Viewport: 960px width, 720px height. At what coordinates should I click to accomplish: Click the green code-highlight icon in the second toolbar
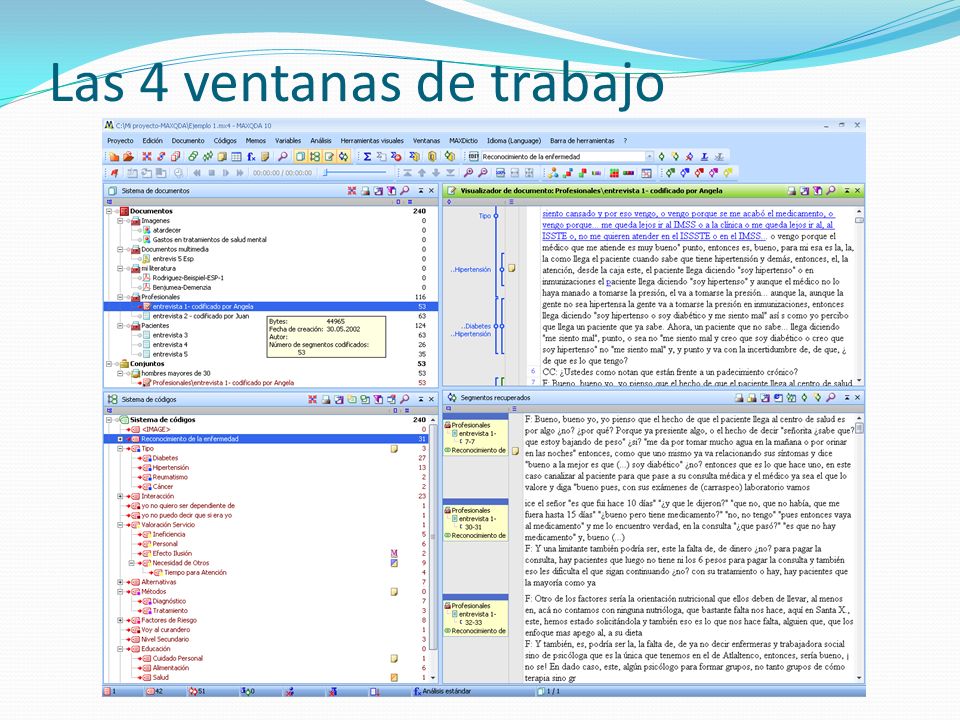(670, 173)
